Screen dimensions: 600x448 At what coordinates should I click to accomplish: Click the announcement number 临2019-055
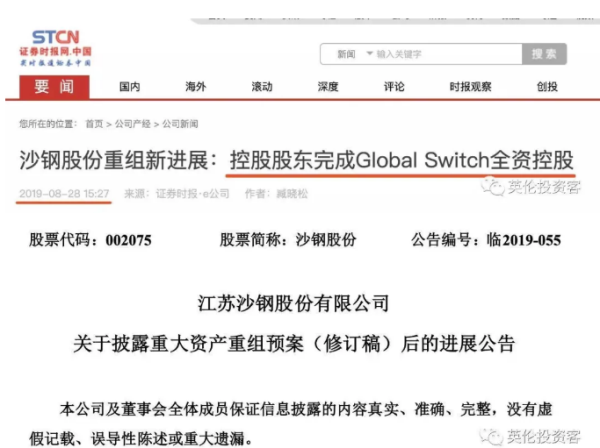click(x=524, y=240)
